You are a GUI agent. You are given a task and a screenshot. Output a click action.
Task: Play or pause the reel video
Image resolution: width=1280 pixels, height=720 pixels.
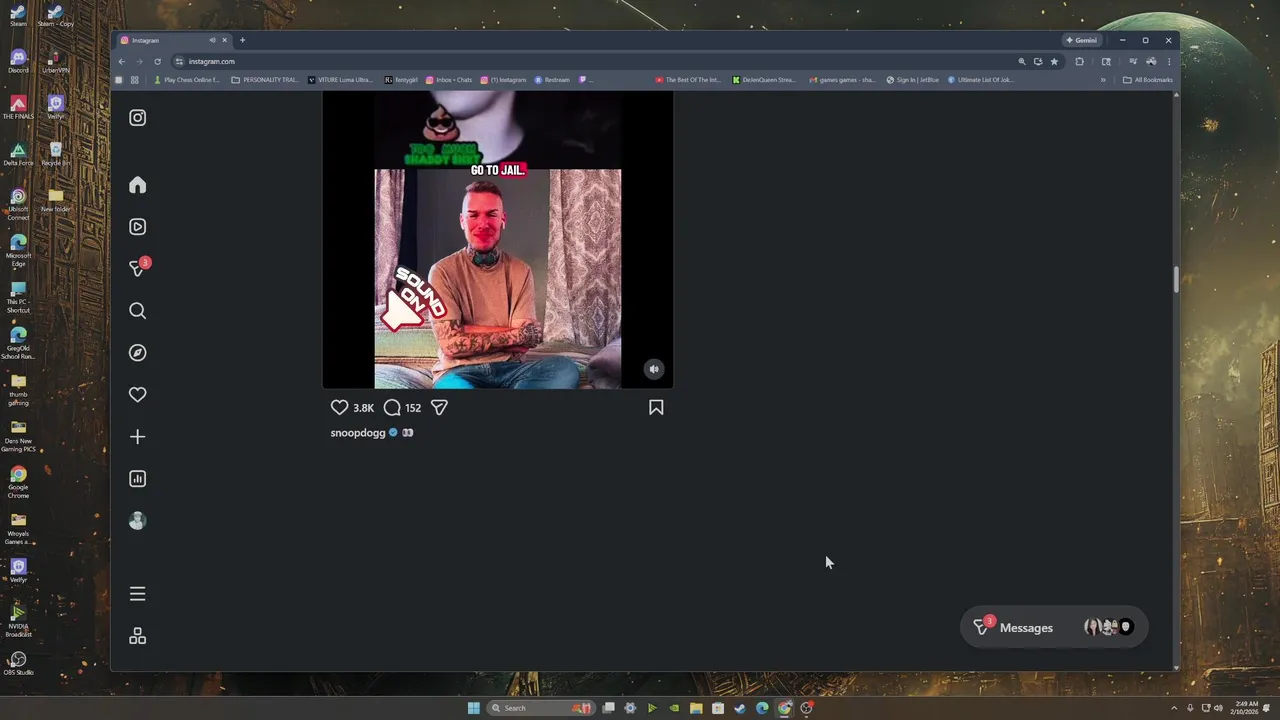[x=498, y=240]
